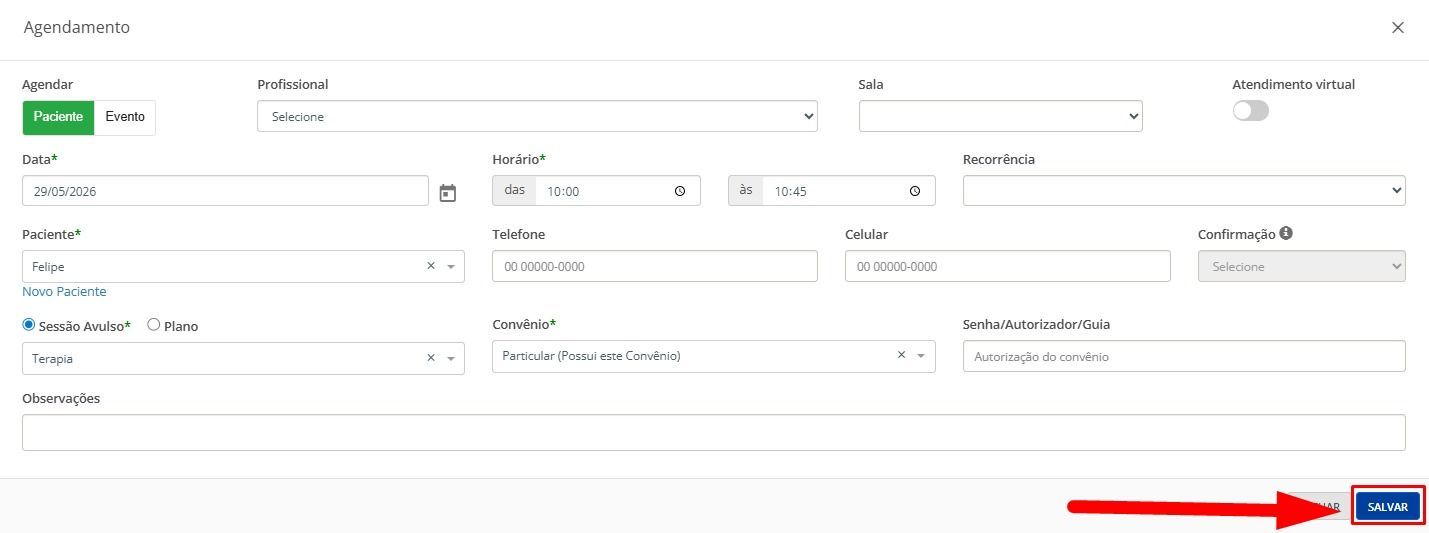The image size is (1429, 533).
Task: Click the end time field 10:45
Action: tap(849, 191)
